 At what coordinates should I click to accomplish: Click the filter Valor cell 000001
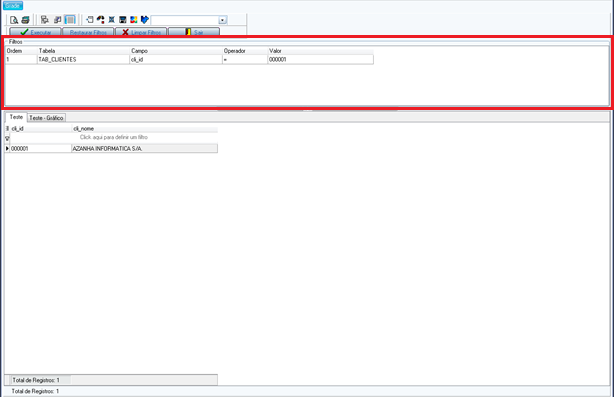(321, 59)
